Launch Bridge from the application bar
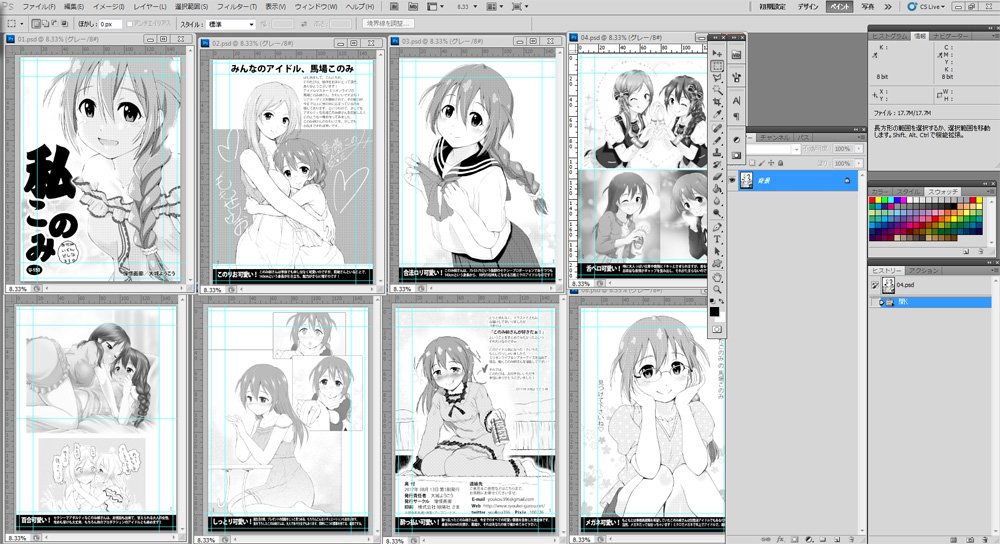Viewport: 1000px width, 544px height. [x=394, y=6]
